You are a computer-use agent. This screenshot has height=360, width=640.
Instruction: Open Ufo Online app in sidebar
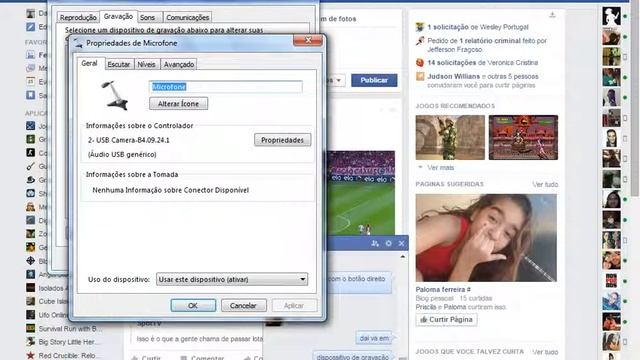point(53,315)
